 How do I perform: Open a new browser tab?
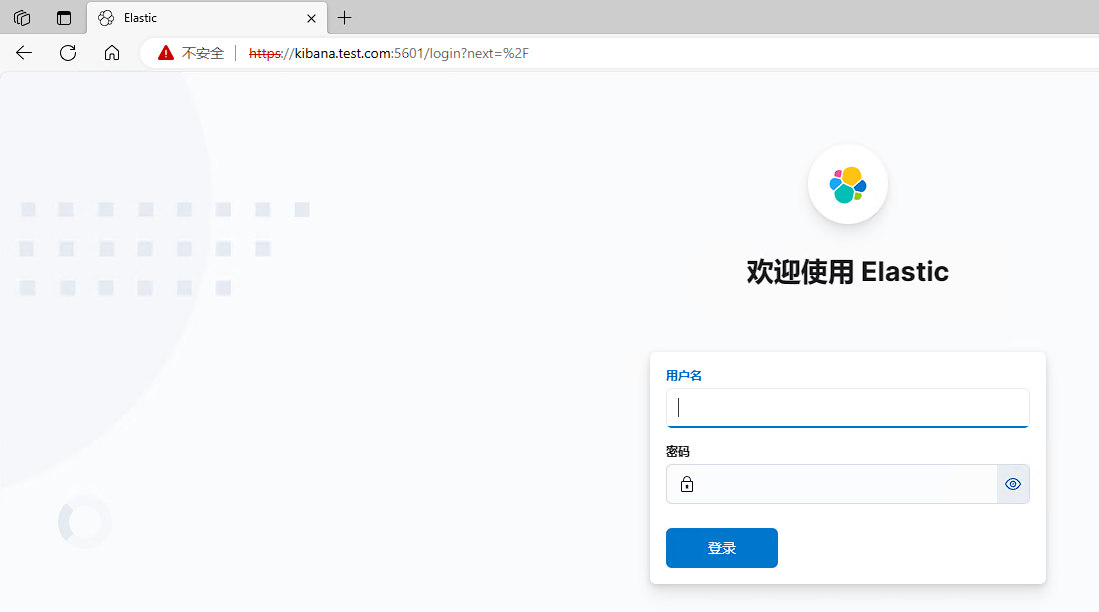(344, 18)
